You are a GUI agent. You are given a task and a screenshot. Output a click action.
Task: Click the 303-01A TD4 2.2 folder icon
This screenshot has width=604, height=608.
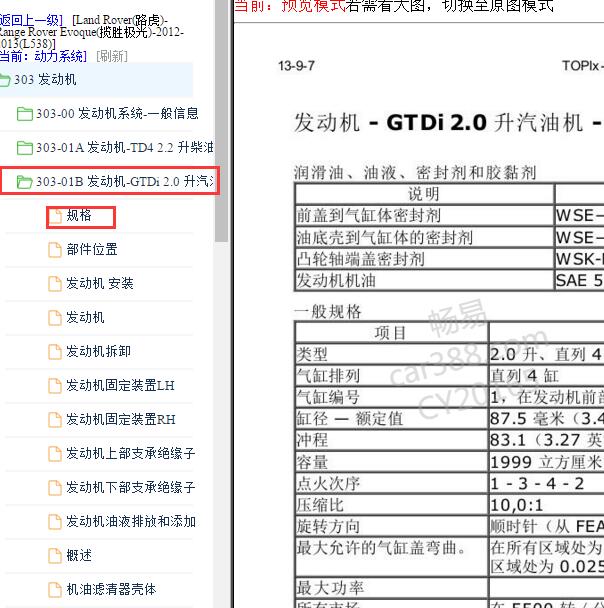(25, 148)
